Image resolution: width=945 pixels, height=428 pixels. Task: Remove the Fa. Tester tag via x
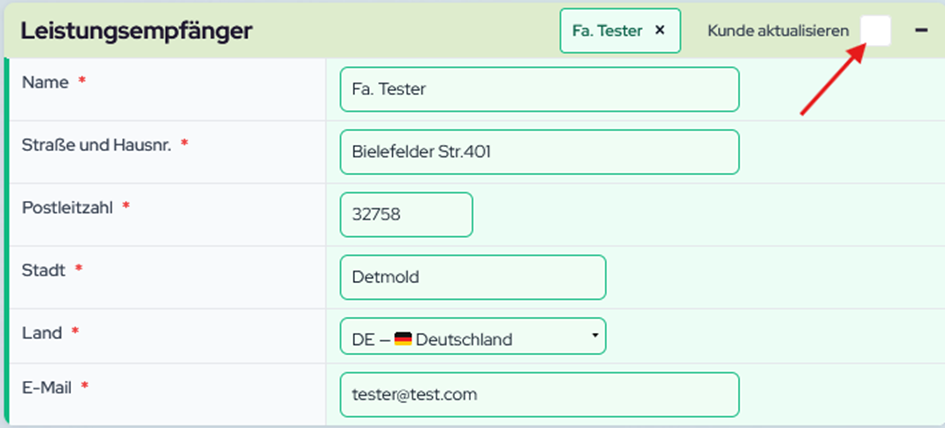[x=659, y=30]
